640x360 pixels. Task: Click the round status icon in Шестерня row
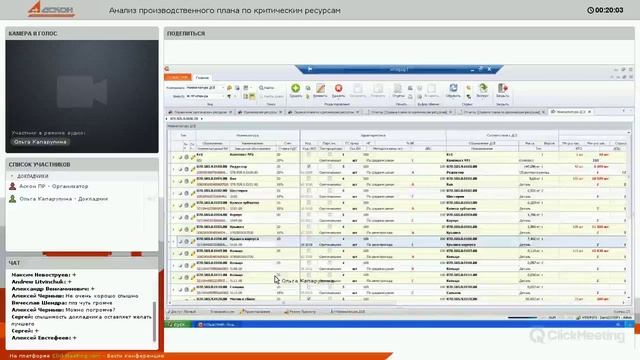pos(180,193)
